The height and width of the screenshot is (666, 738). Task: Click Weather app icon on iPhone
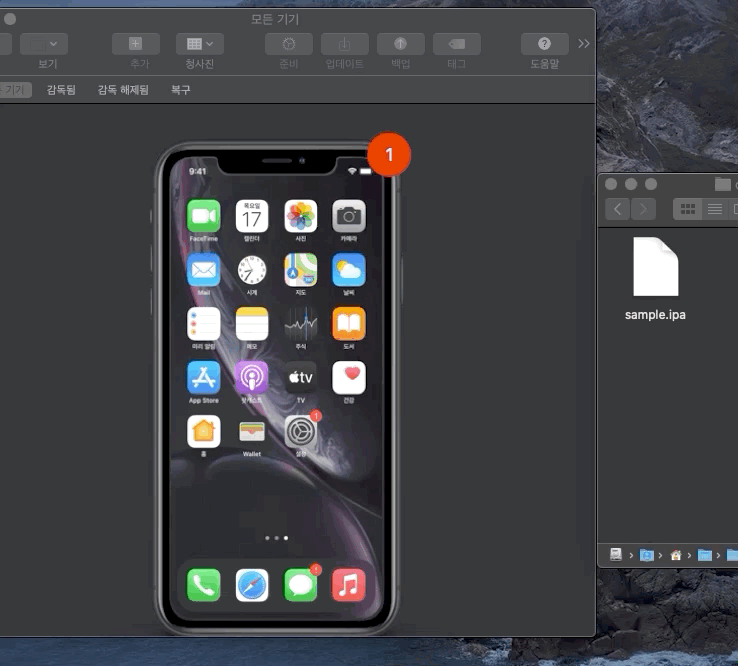click(x=349, y=270)
